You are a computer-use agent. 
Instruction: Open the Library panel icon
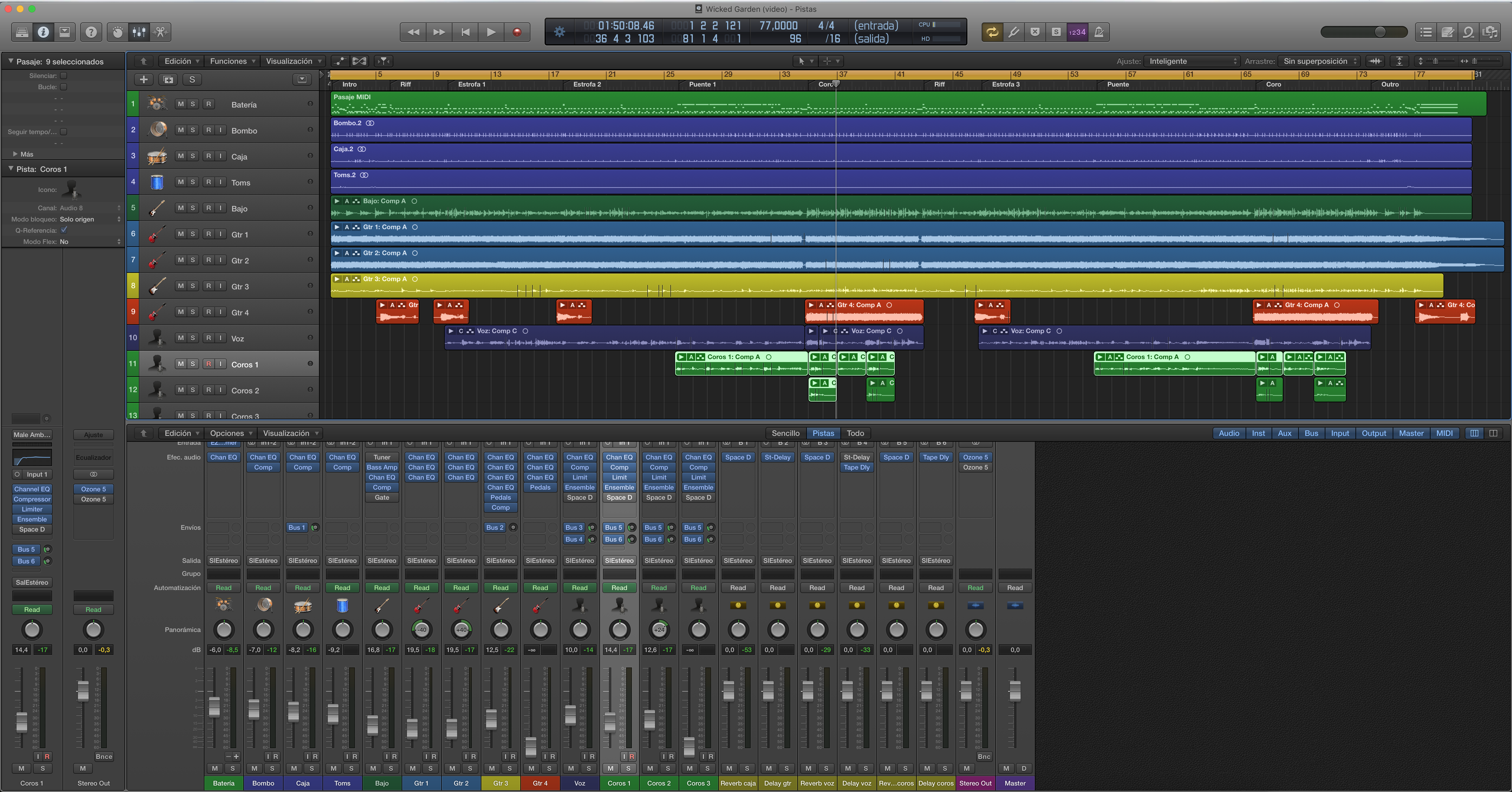[22, 32]
